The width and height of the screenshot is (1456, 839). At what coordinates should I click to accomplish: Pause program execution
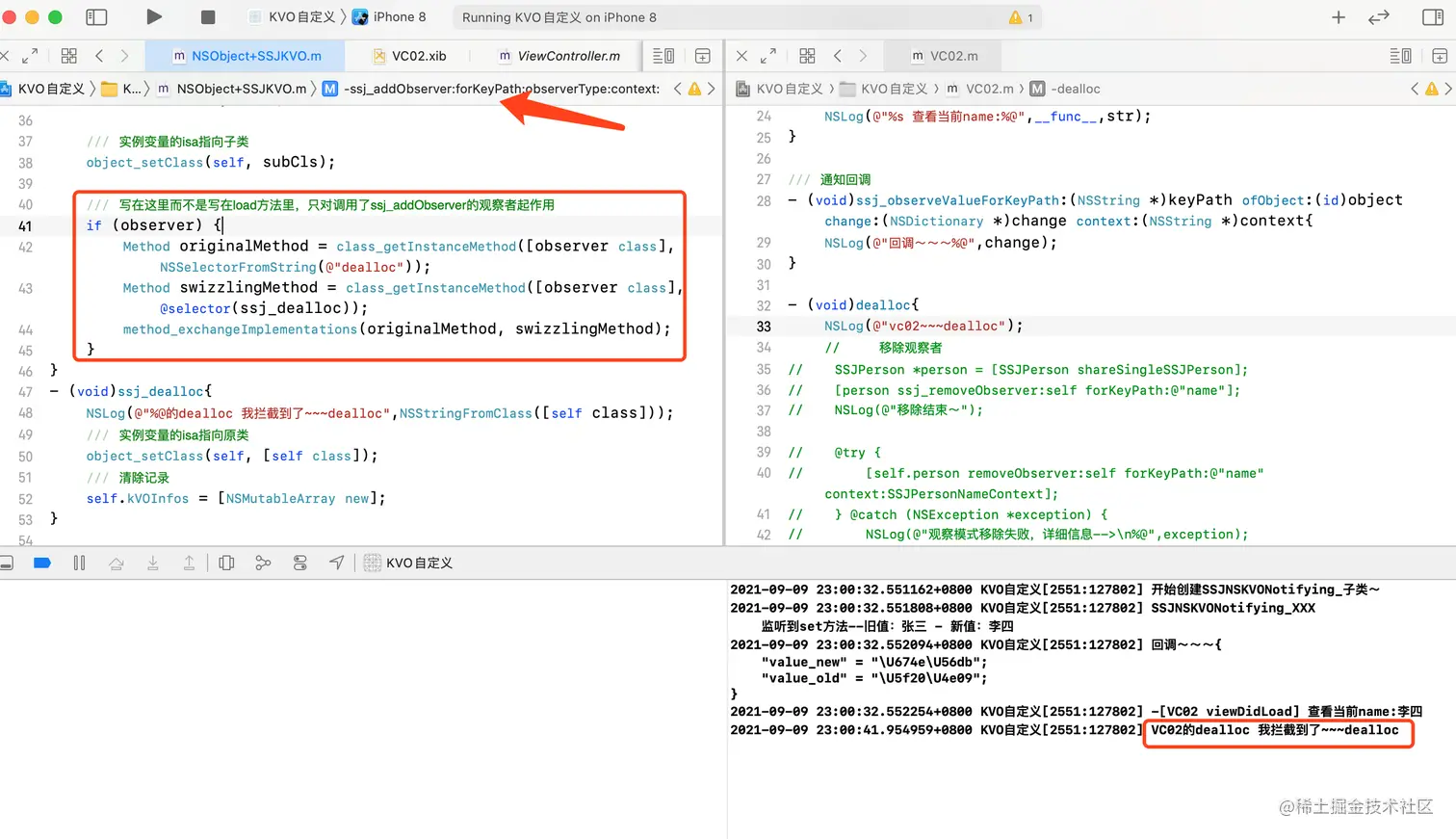[79, 563]
